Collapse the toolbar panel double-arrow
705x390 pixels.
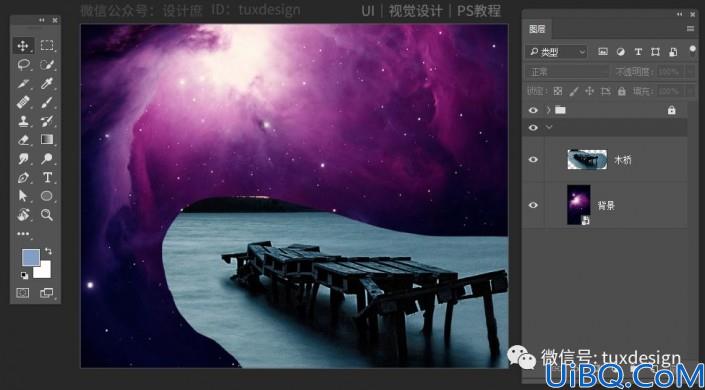click(x=42, y=20)
